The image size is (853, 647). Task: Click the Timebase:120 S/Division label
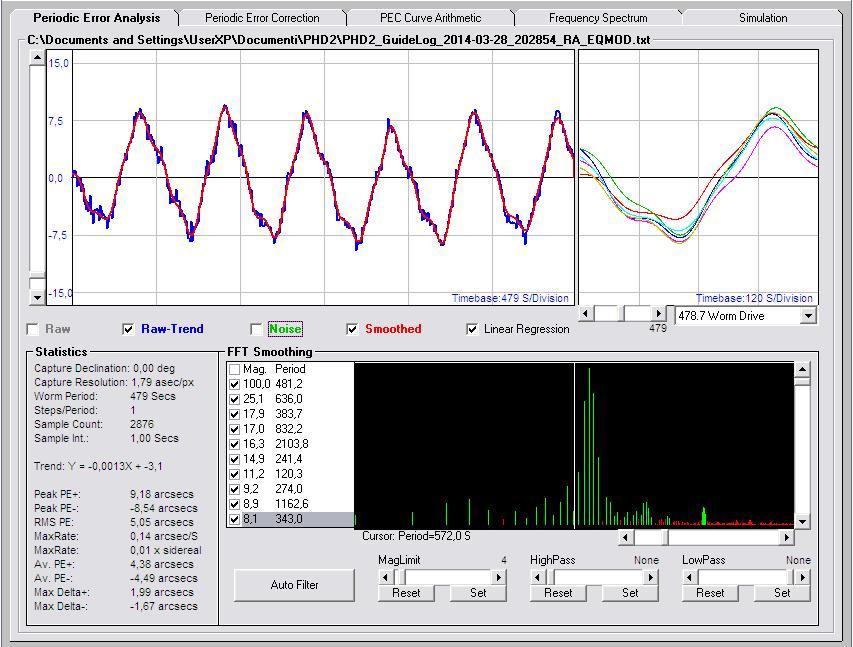coord(754,298)
